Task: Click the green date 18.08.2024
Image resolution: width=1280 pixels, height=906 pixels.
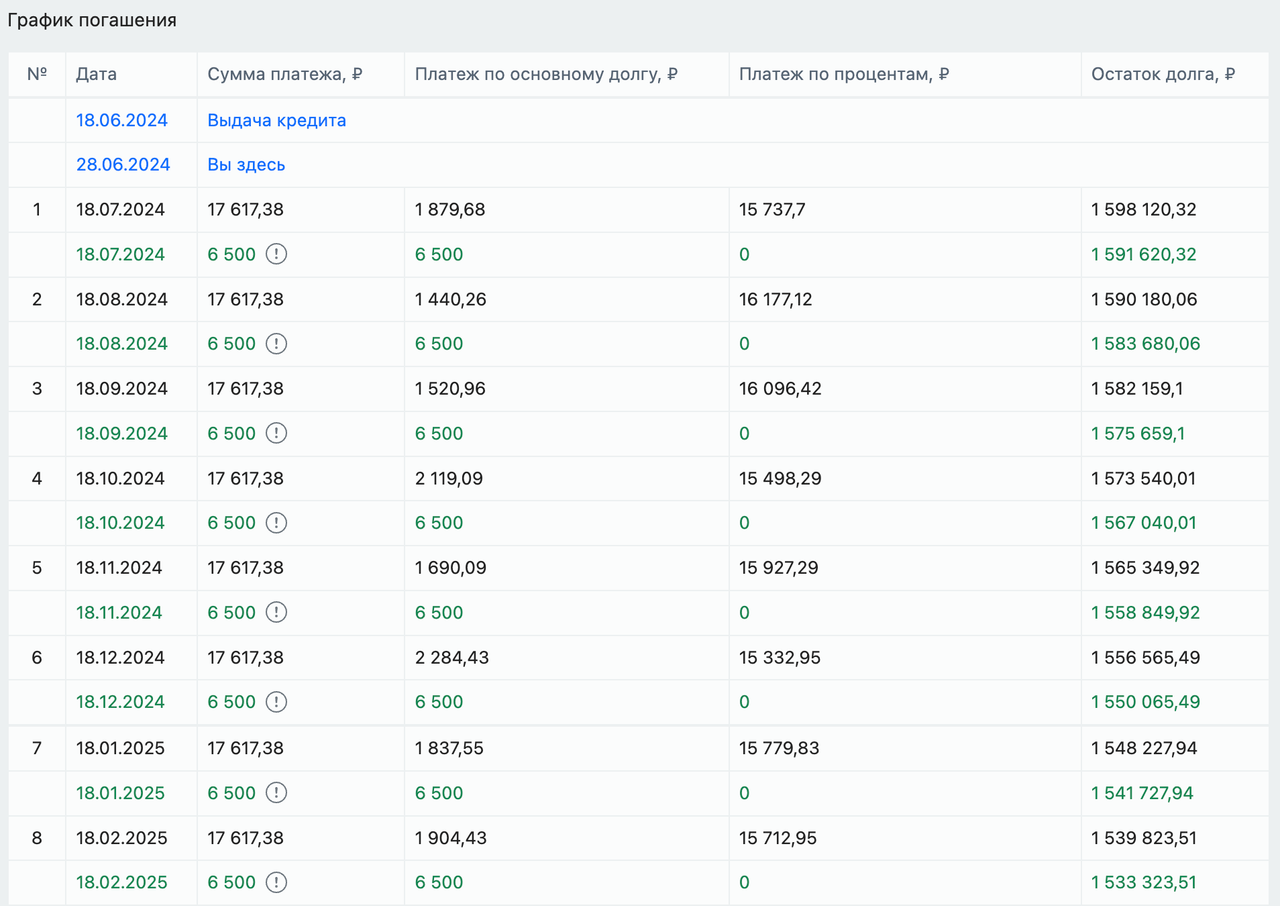Action: 122,344
